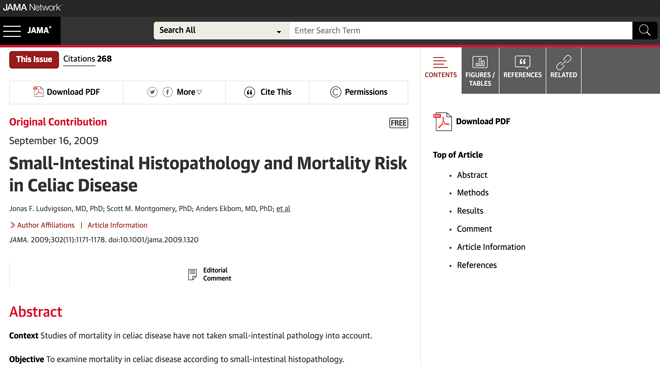This screenshot has height=366, width=660.
Task: Share article via Facebook icon
Action: tap(168, 92)
